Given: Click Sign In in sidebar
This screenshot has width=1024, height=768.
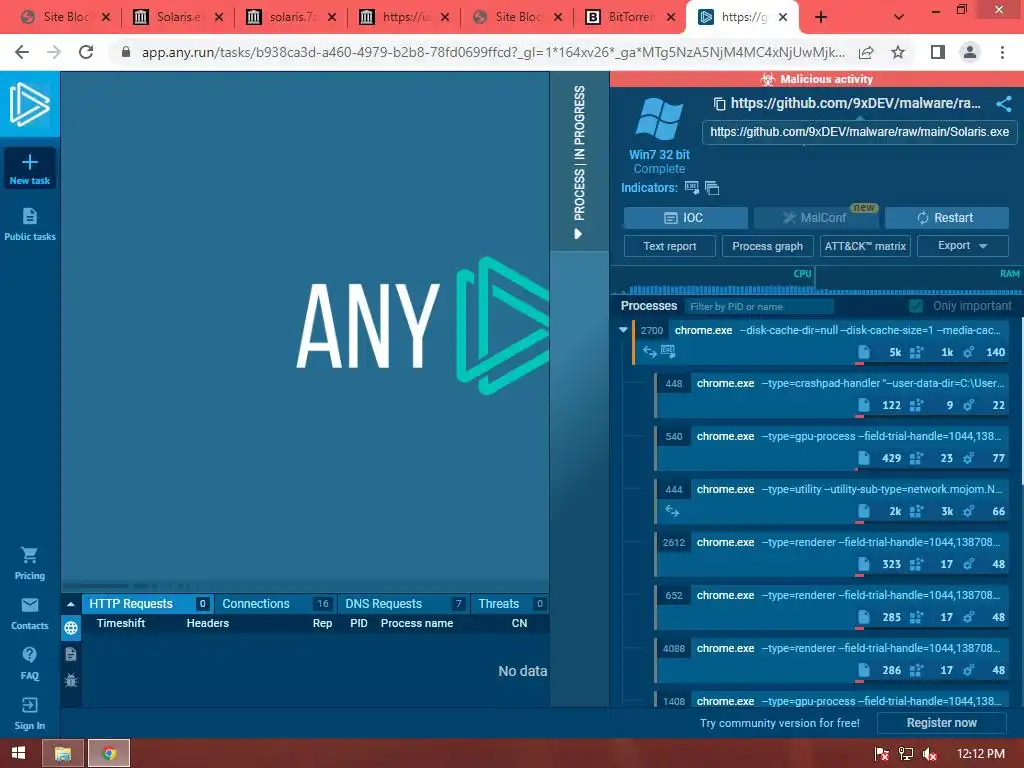Looking at the screenshot, I should 29,713.
